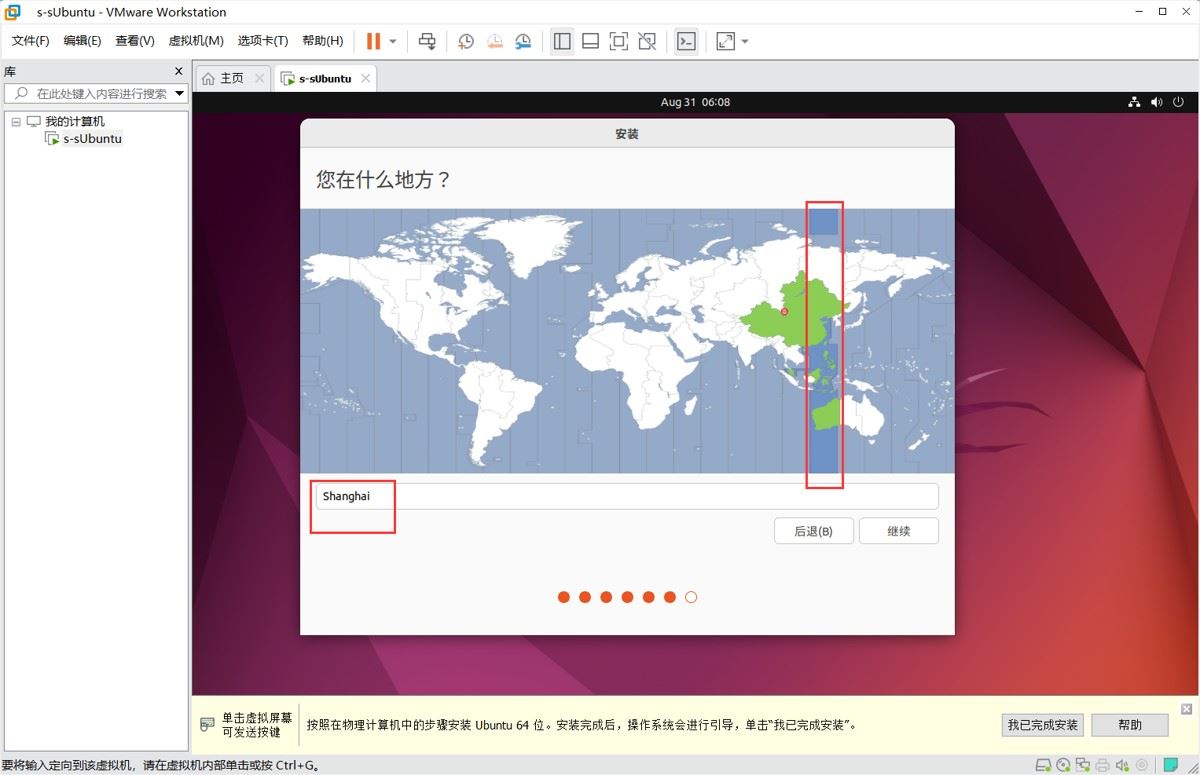The width and height of the screenshot is (1200, 775).
Task: Toggle the thumbnail bar view button
Action: click(590, 41)
